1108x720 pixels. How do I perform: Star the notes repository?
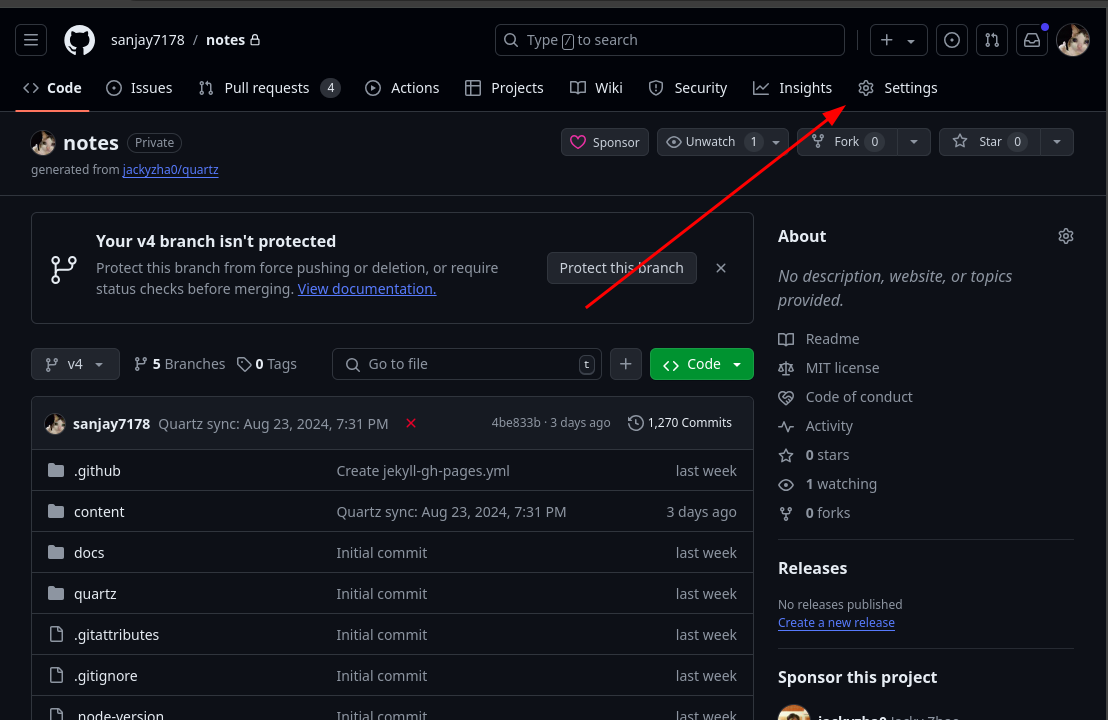pyautogui.click(x=989, y=142)
